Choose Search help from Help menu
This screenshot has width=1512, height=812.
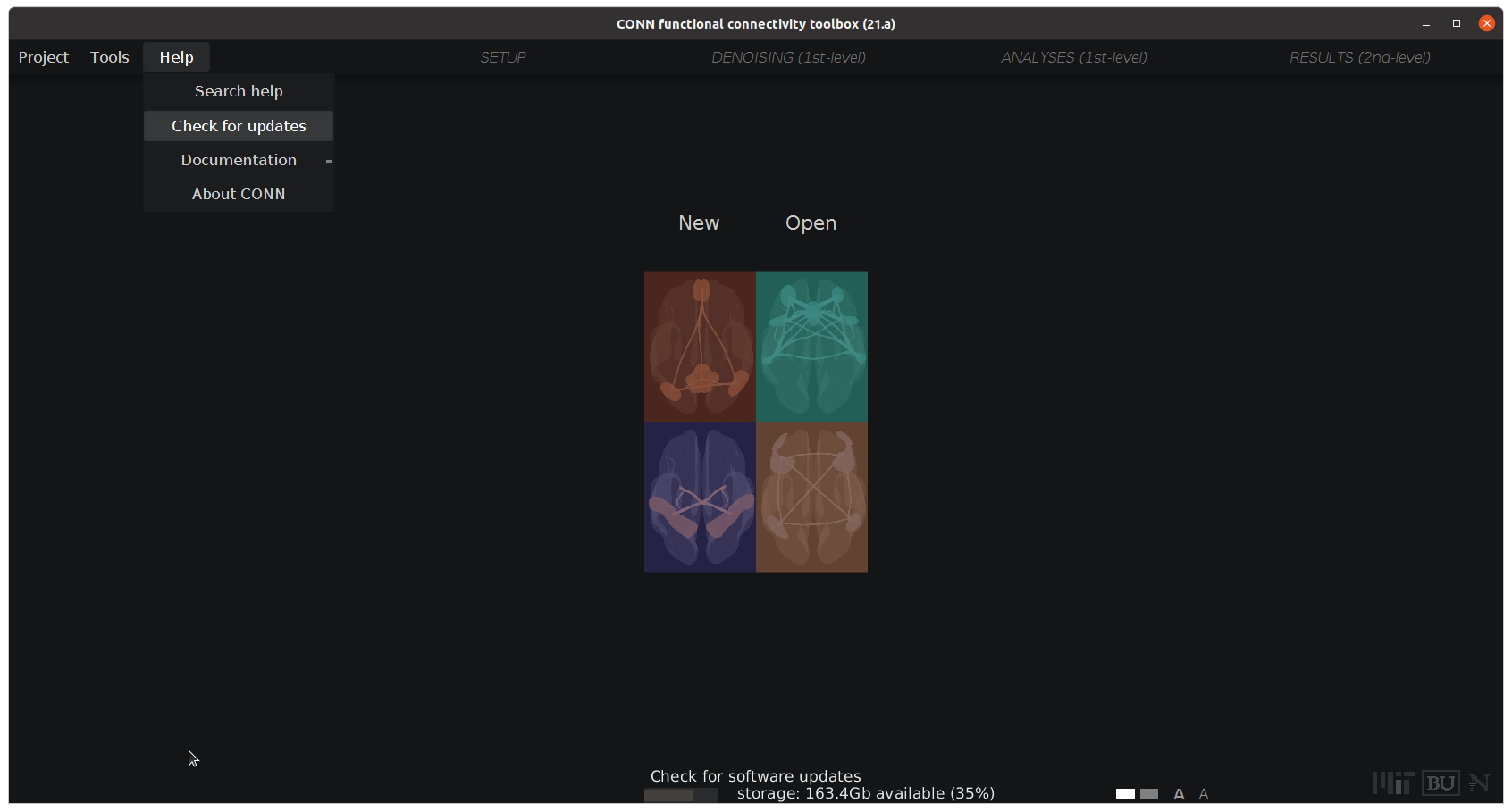(x=239, y=91)
